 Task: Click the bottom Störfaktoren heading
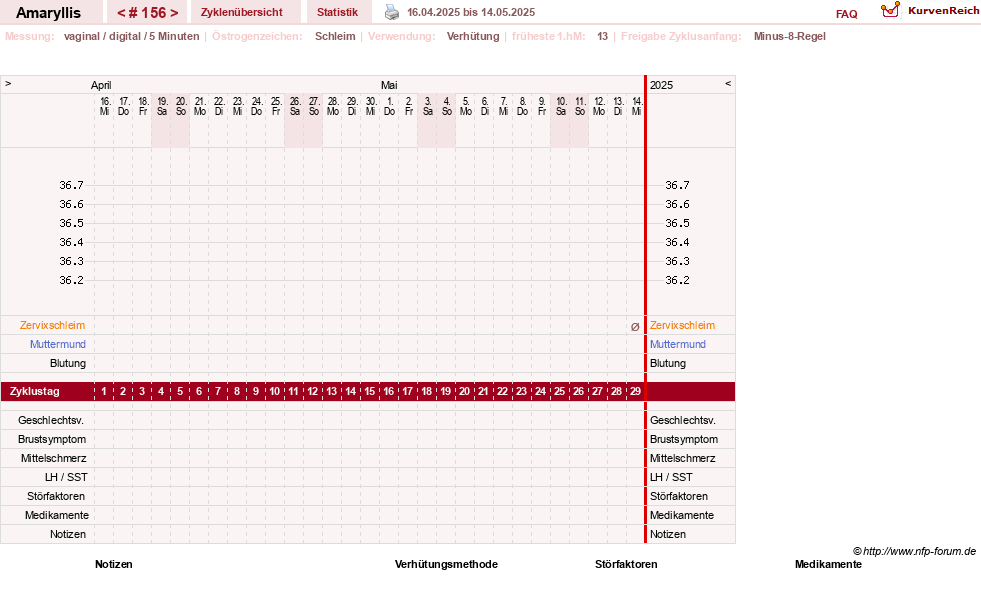pos(626,564)
